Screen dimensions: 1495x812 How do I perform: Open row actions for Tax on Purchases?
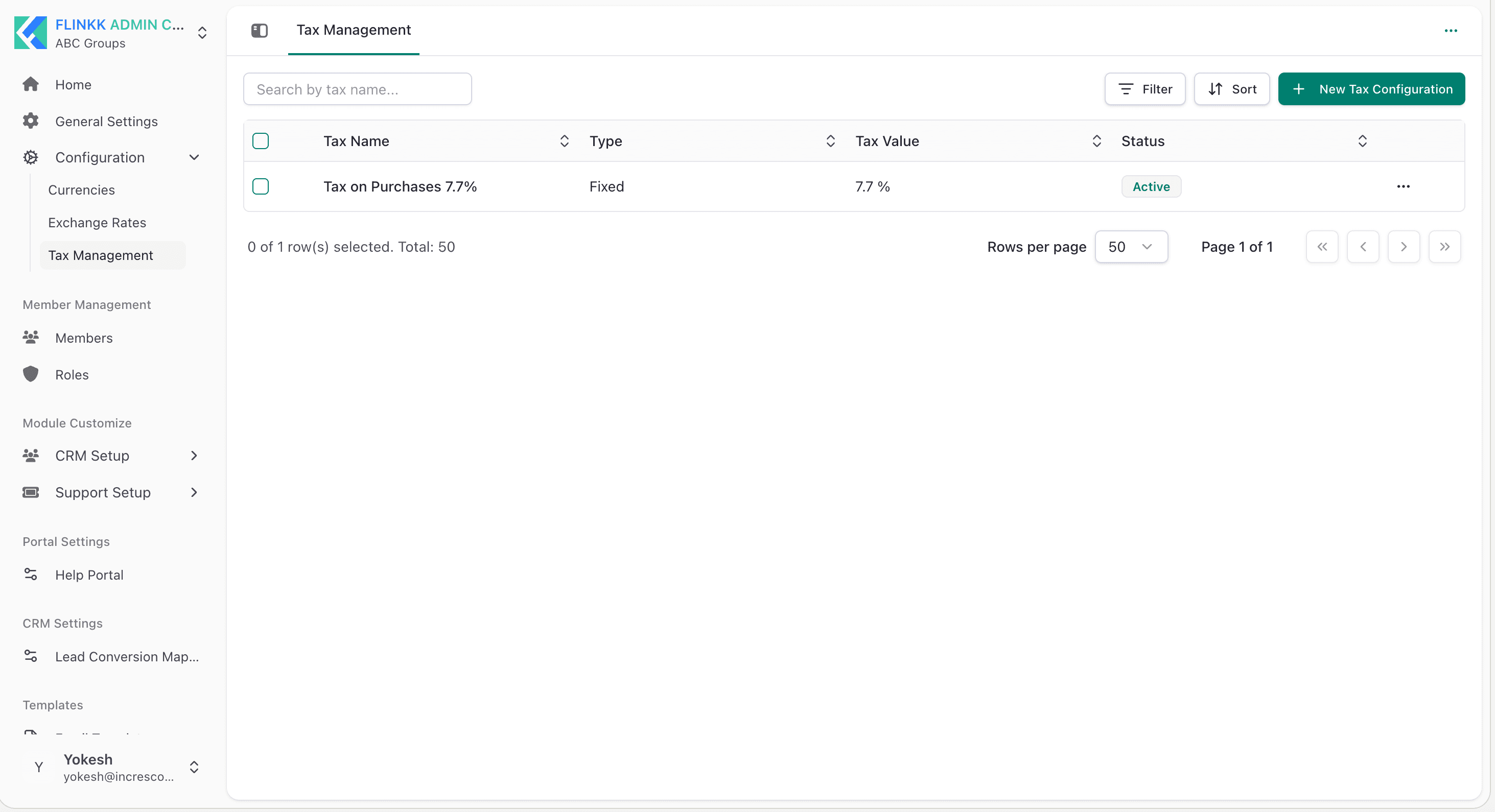(1404, 186)
